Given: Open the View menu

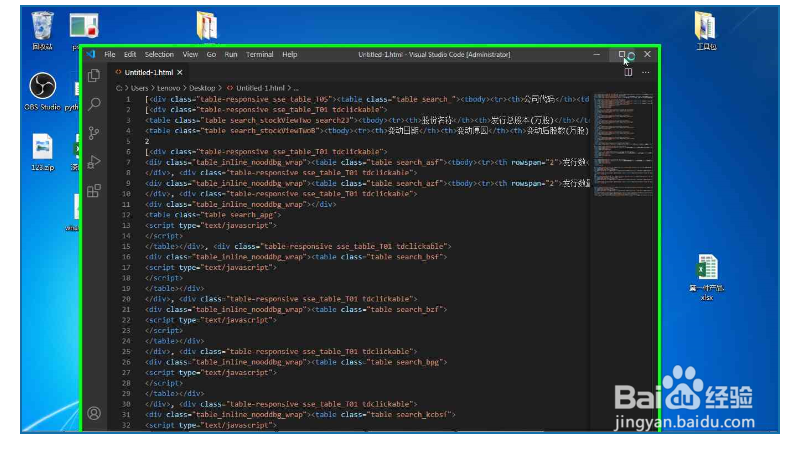Looking at the screenshot, I should click(190, 54).
